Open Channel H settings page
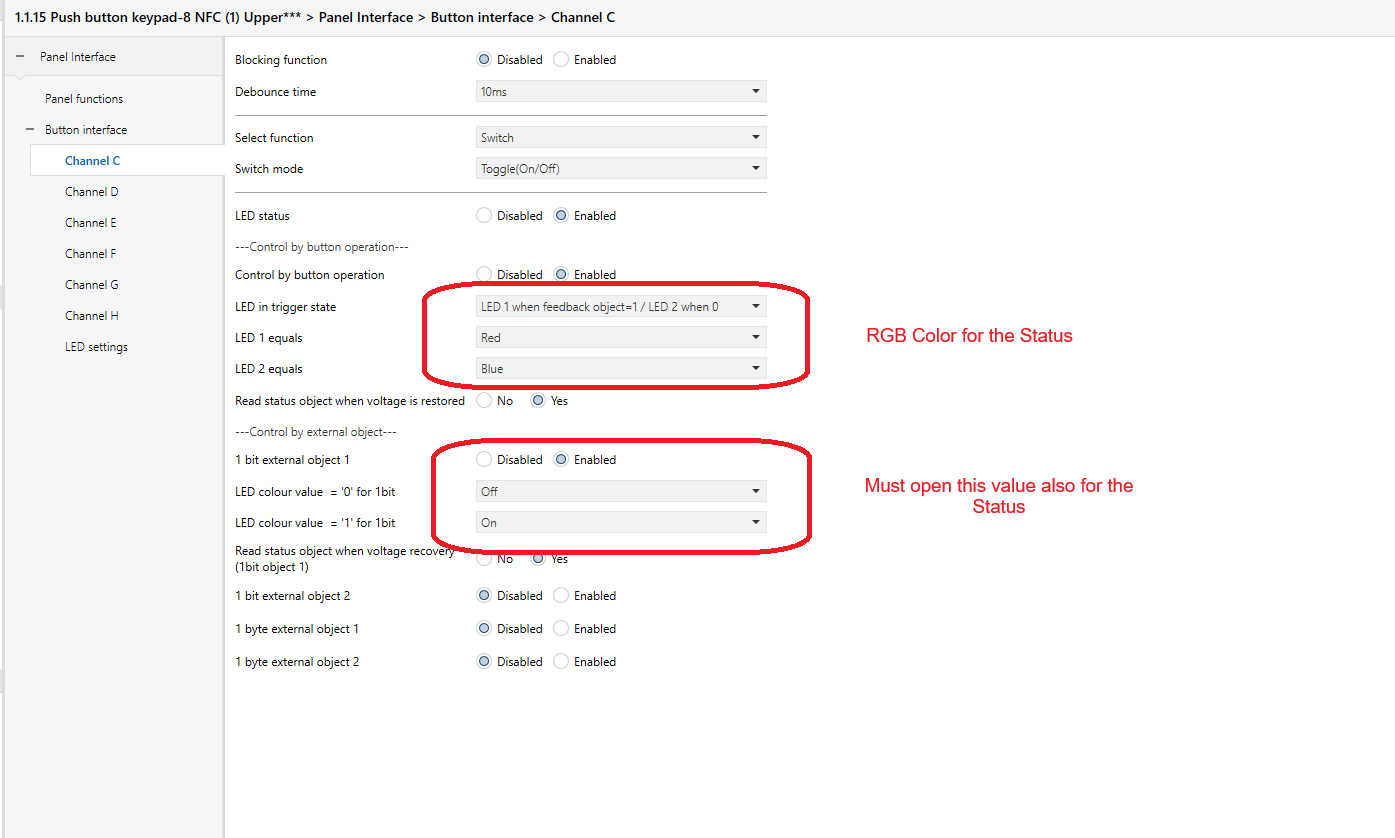Viewport: 1395px width, 838px height. (x=92, y=316)
